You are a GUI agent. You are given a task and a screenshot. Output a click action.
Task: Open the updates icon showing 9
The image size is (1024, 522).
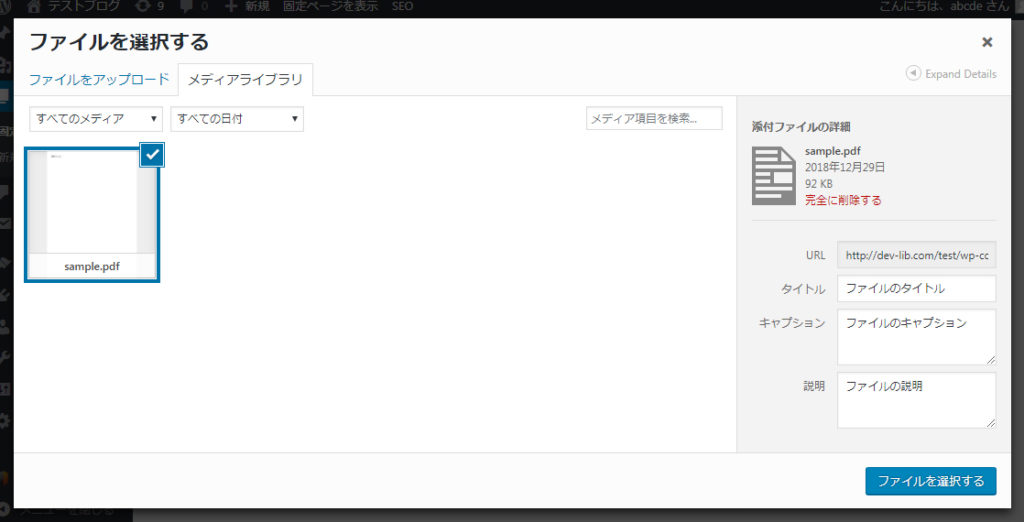(x=143, y=7)
